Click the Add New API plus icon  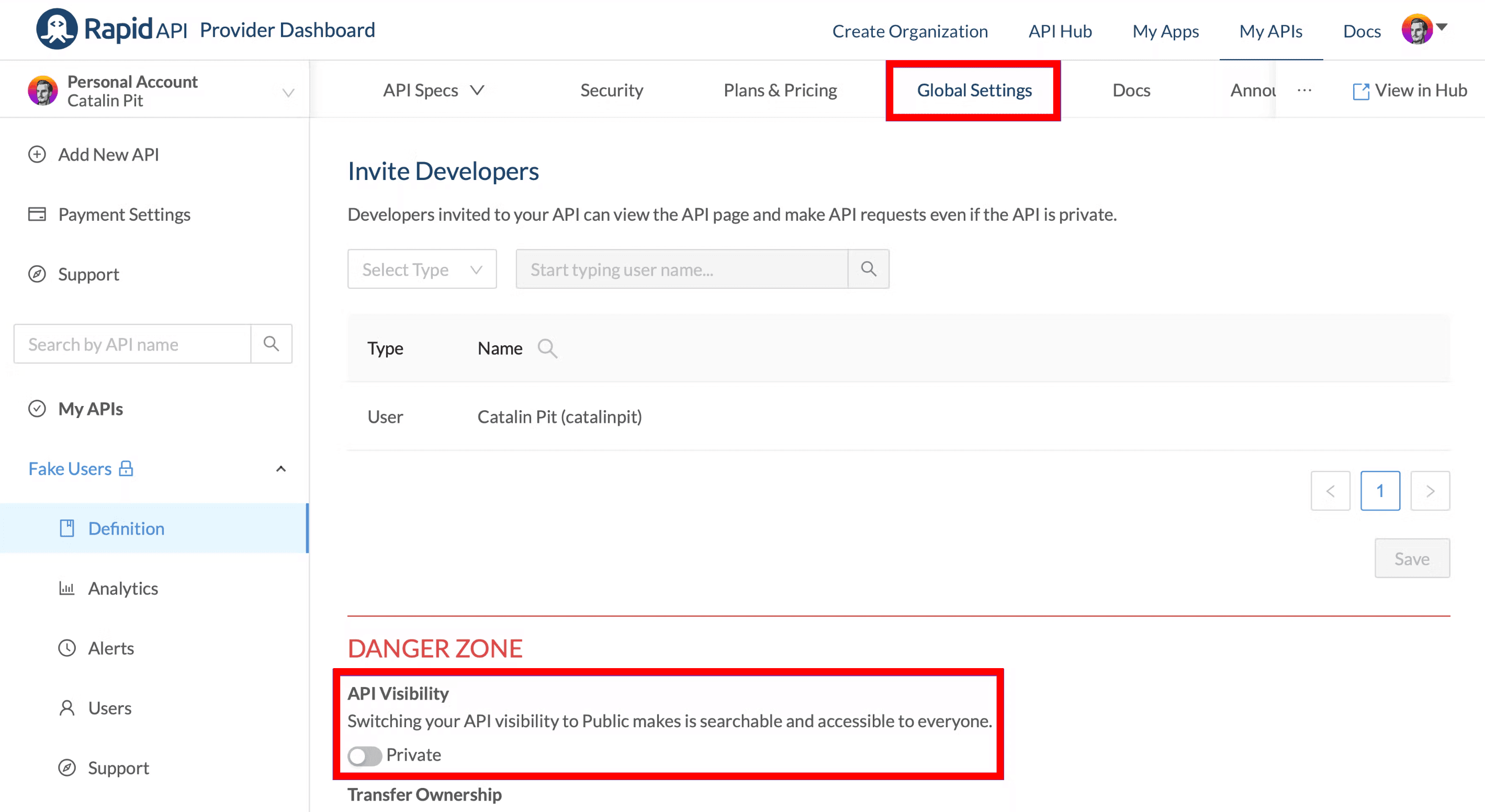(x=37, y=154)
